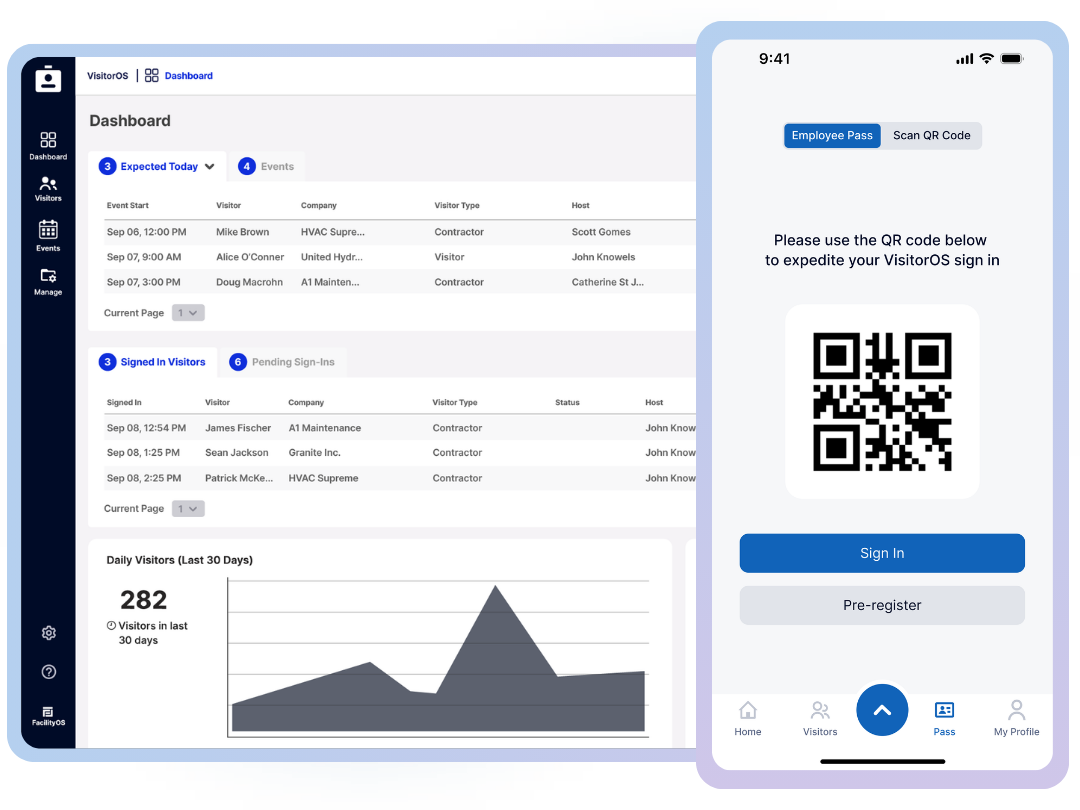This screenshot has height=810, width=1080.
Task: Open Events calendar in the sidebar
Action: click(x=48, y=236)
